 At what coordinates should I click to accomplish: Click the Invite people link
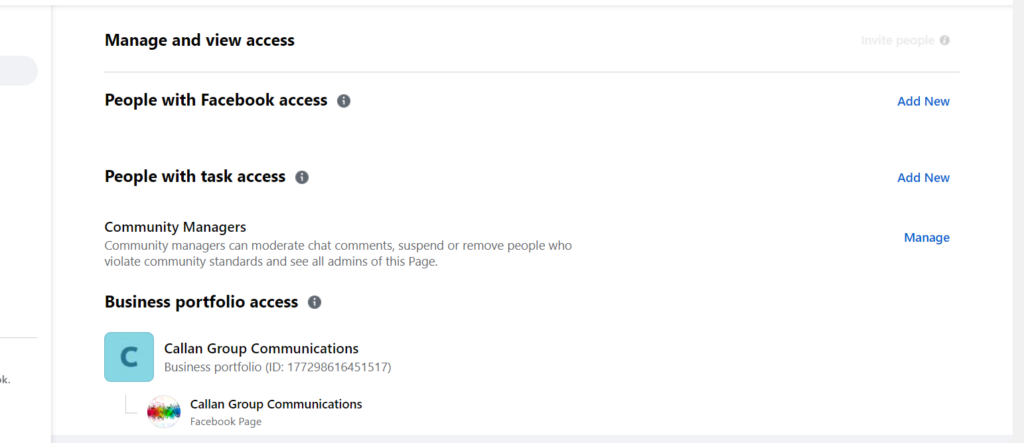click(x=898, y=41)
